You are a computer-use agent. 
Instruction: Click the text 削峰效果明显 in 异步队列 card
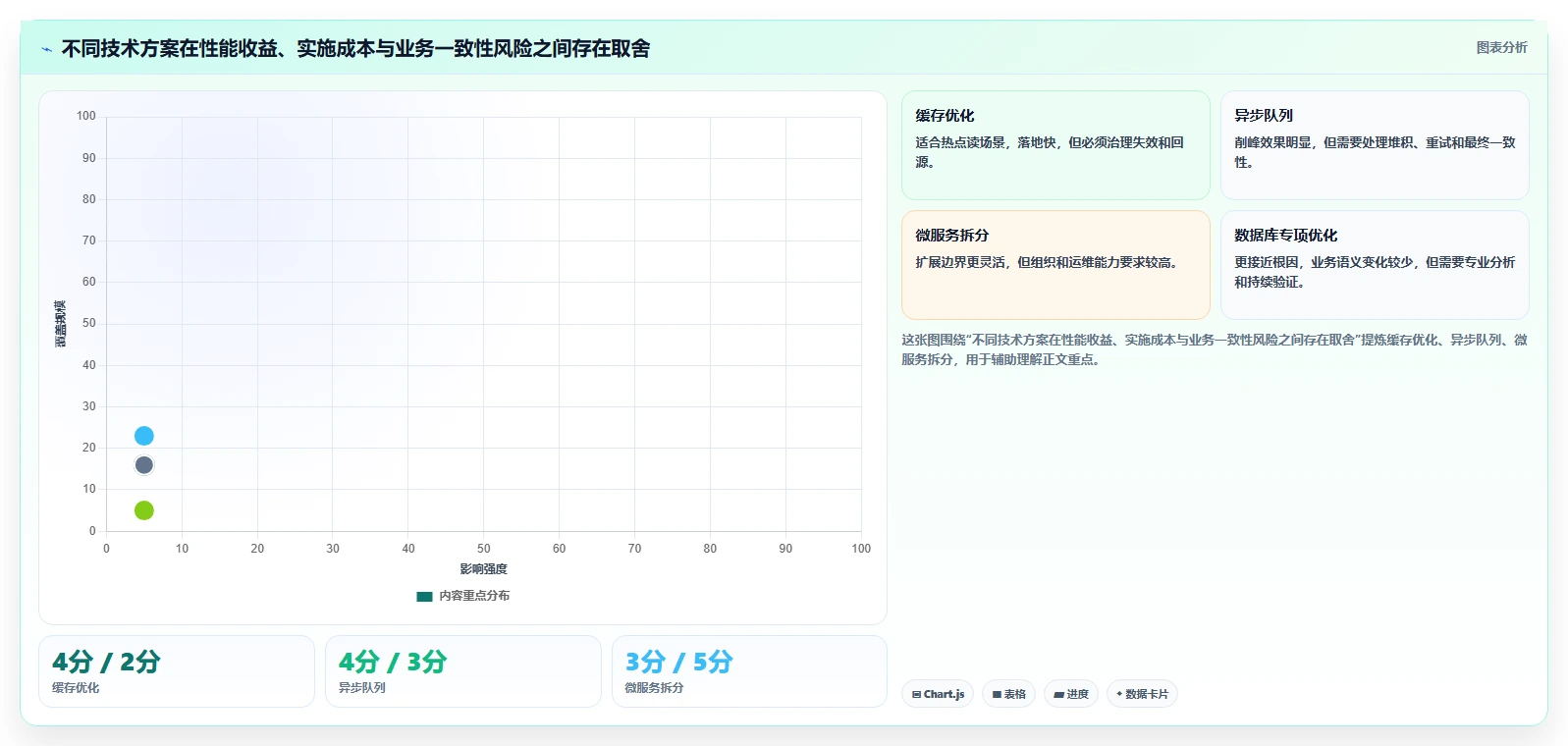pos(1273,142)
